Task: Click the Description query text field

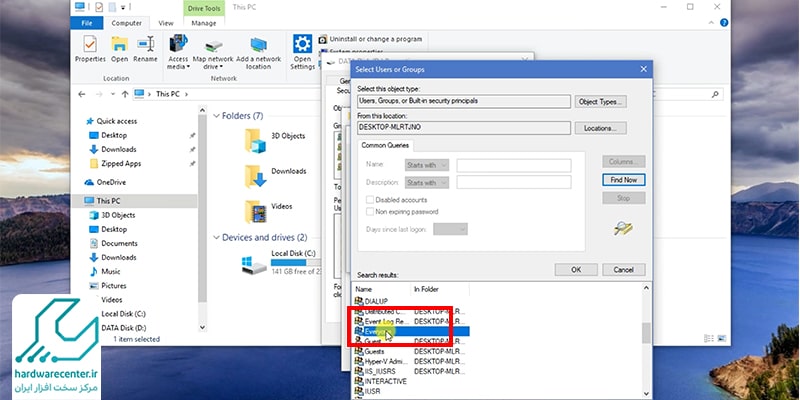Action: click(514, 182)
